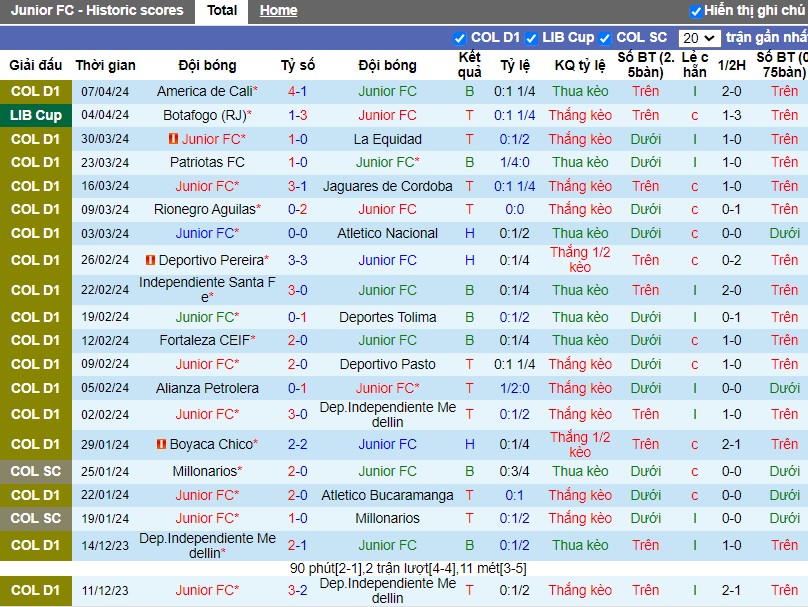Click the 'Giải đấu' column header
This screenshot has width=808, height=607.
click(36, 65)
